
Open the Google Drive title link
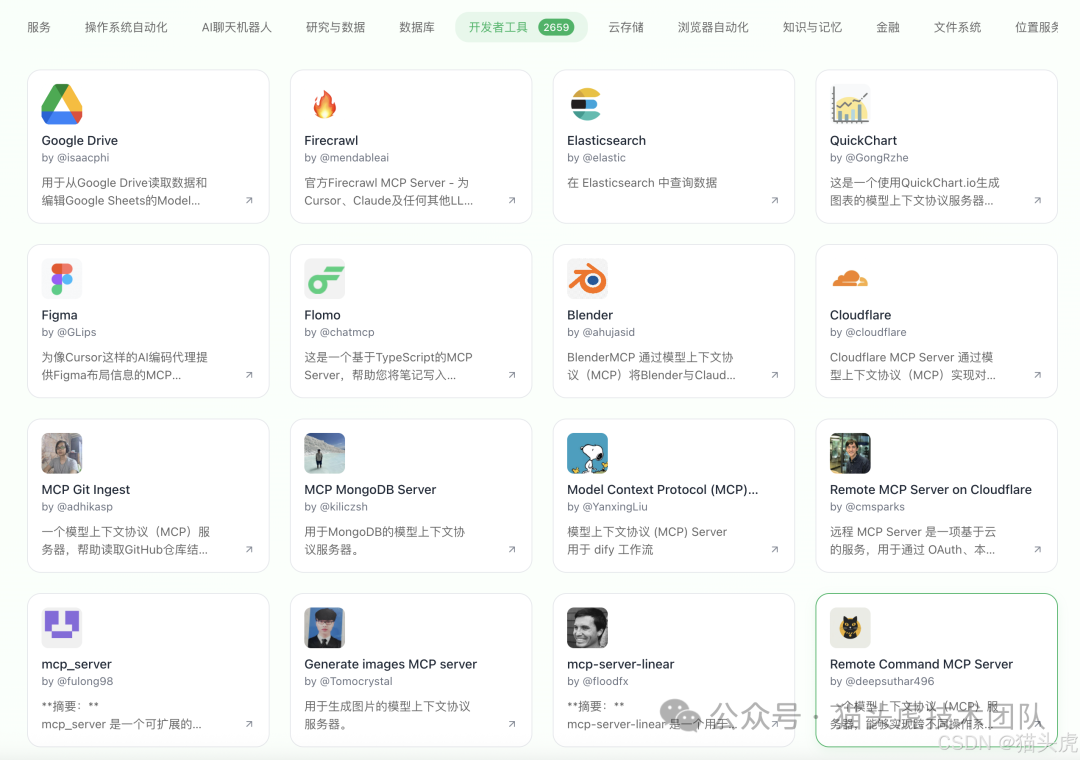click(x=79, y=141)
